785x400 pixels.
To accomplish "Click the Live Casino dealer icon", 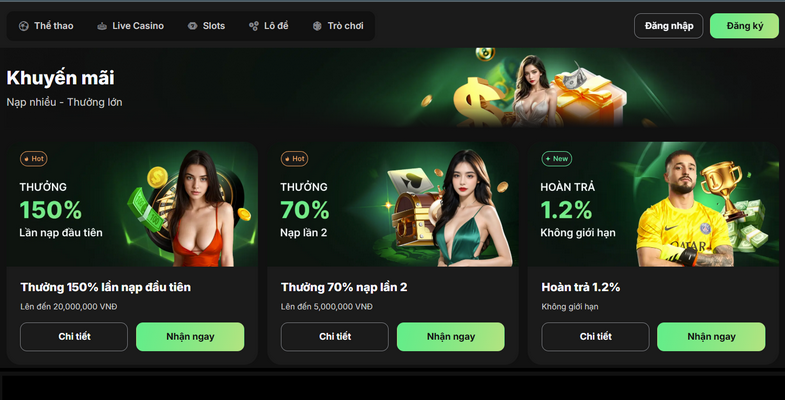I will click(x=102, y=26).
